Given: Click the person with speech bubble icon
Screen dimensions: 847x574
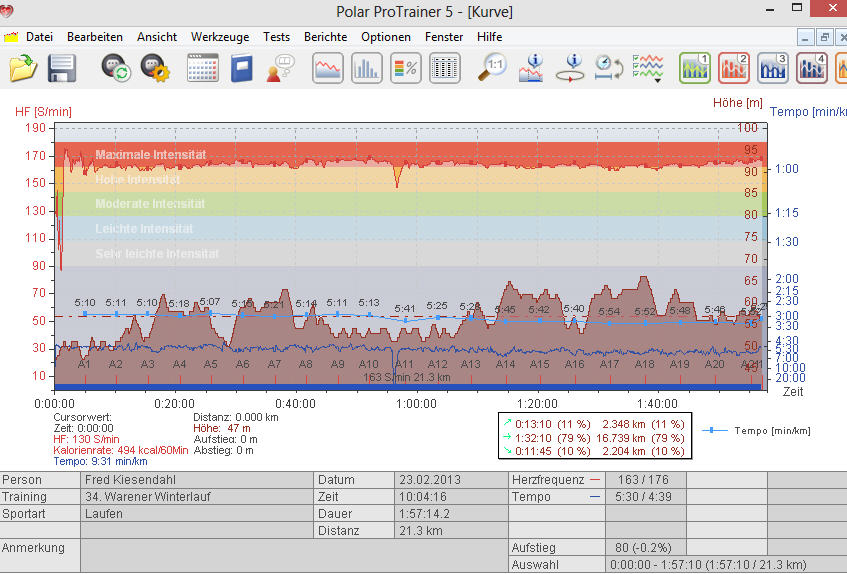Looking at the screenshot, I should [x=280, y=68].
